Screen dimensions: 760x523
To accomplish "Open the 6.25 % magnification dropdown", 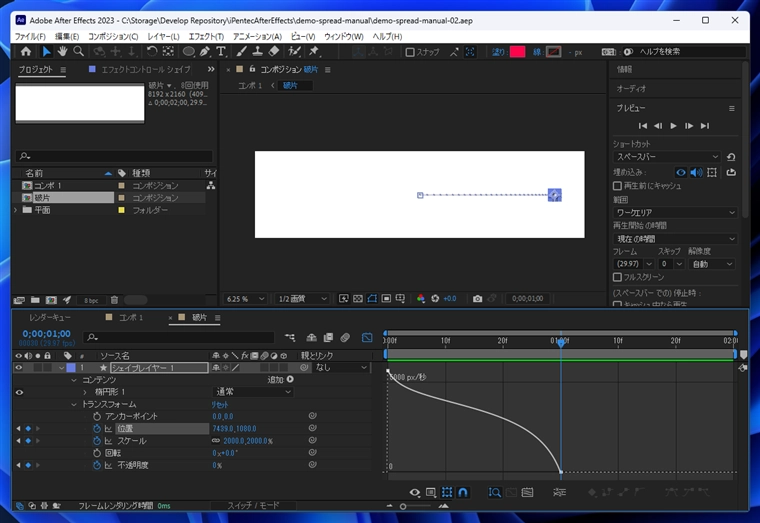I will point(245,299).
